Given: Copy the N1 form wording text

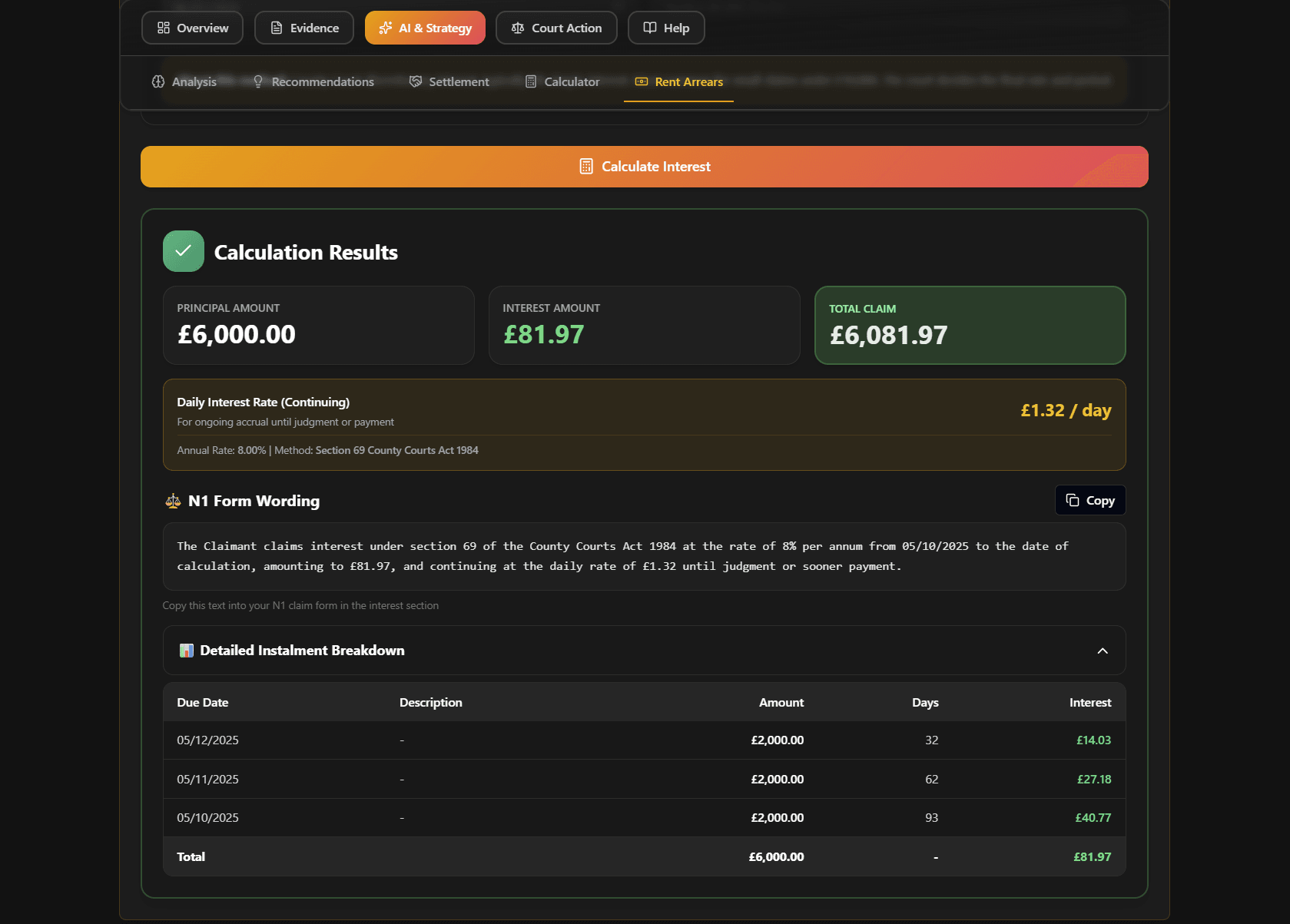Looking at the screenshot, I should (x=1089, y=500).
